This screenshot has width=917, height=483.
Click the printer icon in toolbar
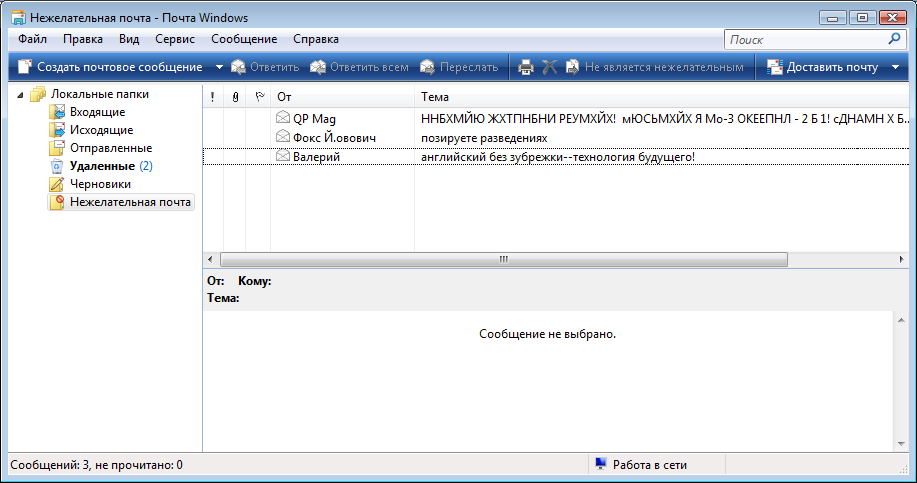pos(526,67)
